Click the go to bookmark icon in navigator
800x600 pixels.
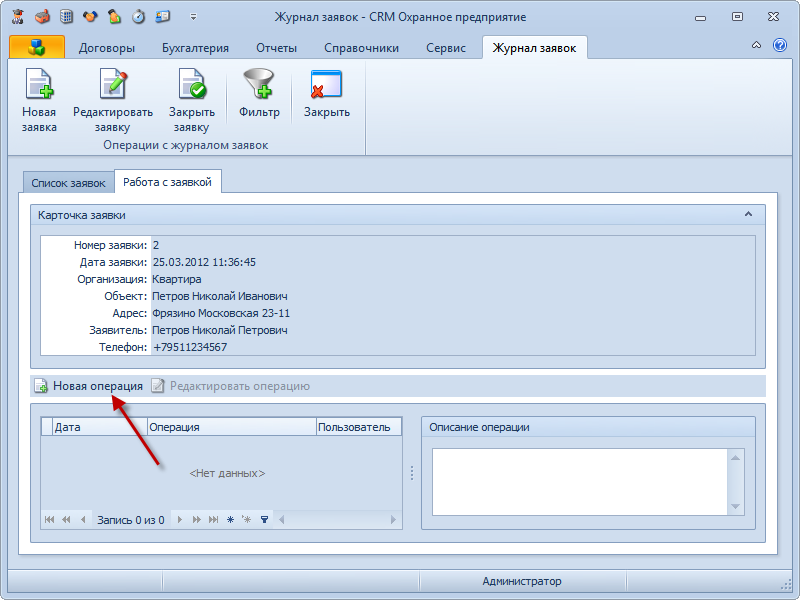click(246, 519)
